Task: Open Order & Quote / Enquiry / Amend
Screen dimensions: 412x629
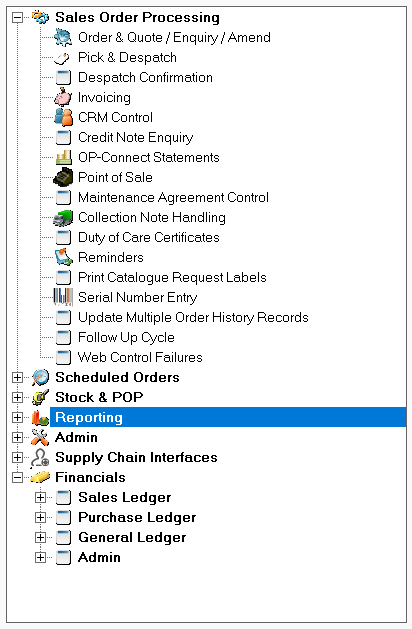Action: tap(174, 37)
